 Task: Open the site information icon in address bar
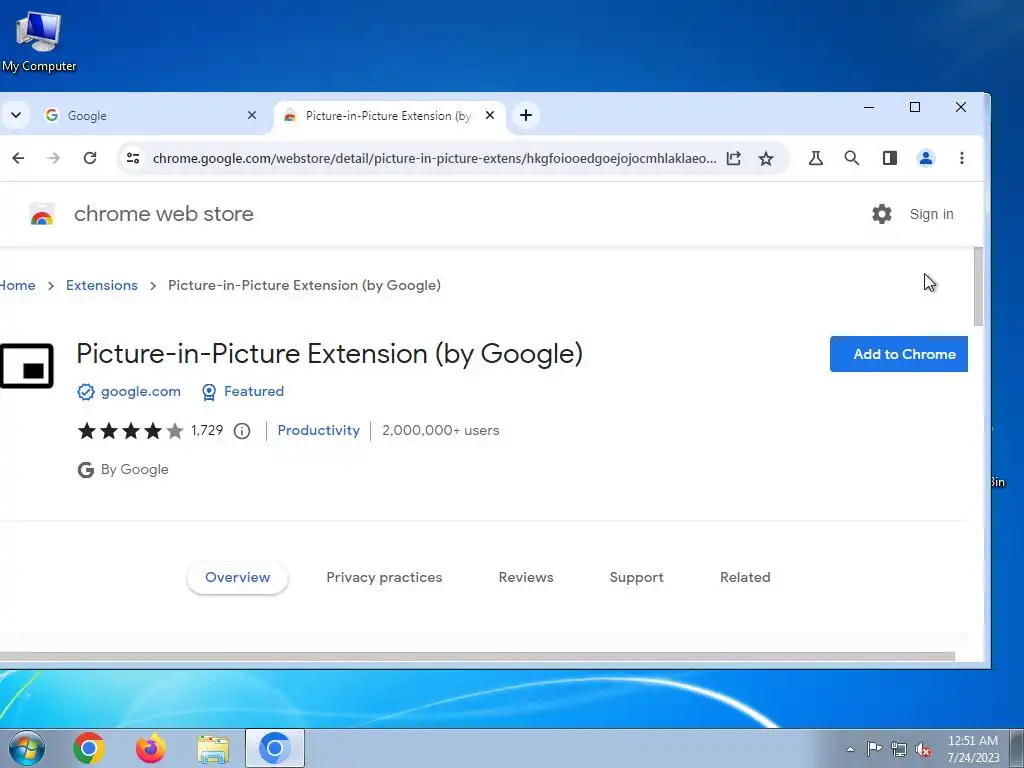(133, 158)
